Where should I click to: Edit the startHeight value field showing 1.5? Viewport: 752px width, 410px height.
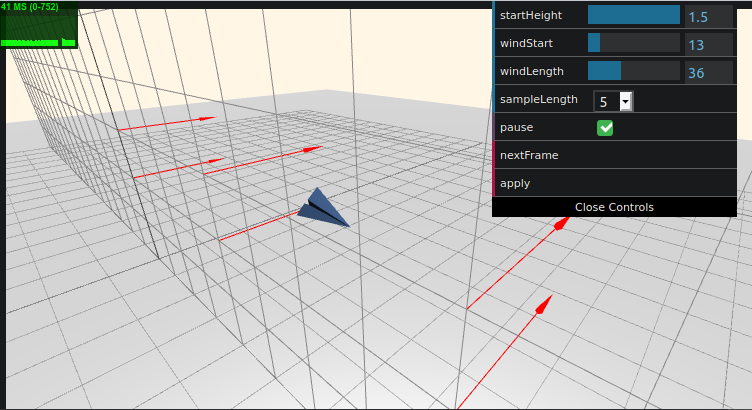[x=708, y=17]
